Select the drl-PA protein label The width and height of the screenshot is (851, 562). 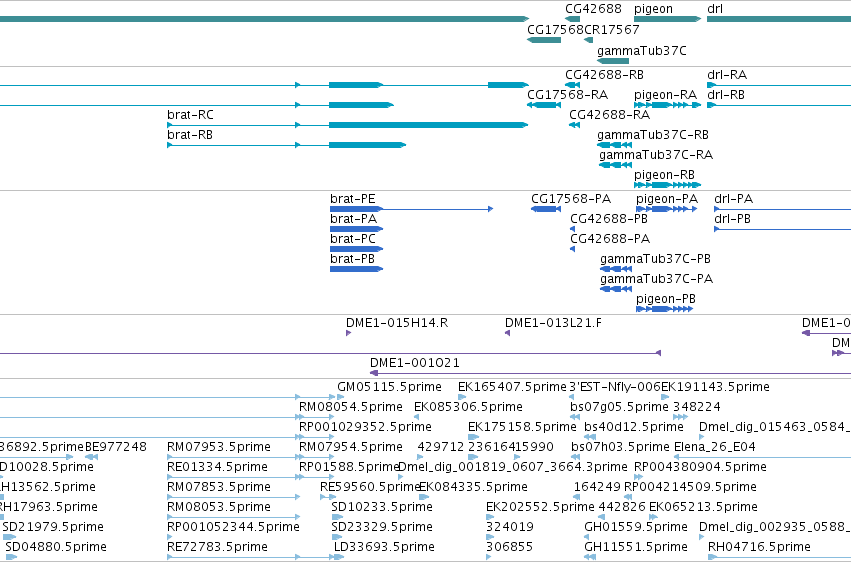click(x=734, y=199)
